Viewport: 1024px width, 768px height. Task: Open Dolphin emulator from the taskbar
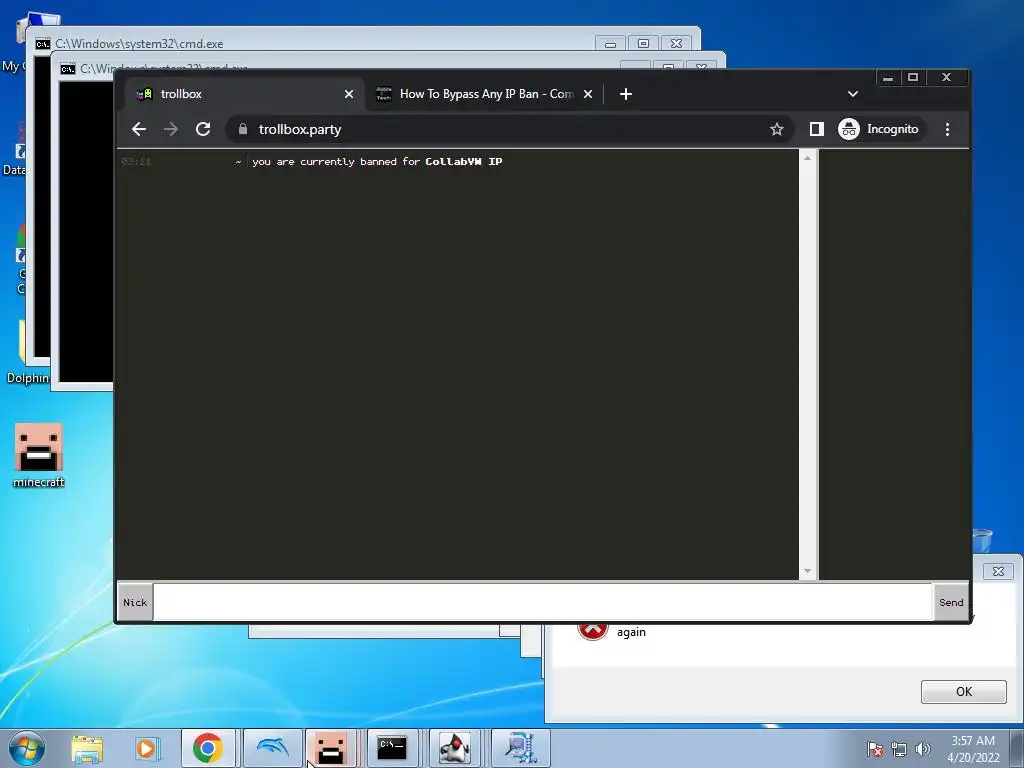click(x=273, y=748)
